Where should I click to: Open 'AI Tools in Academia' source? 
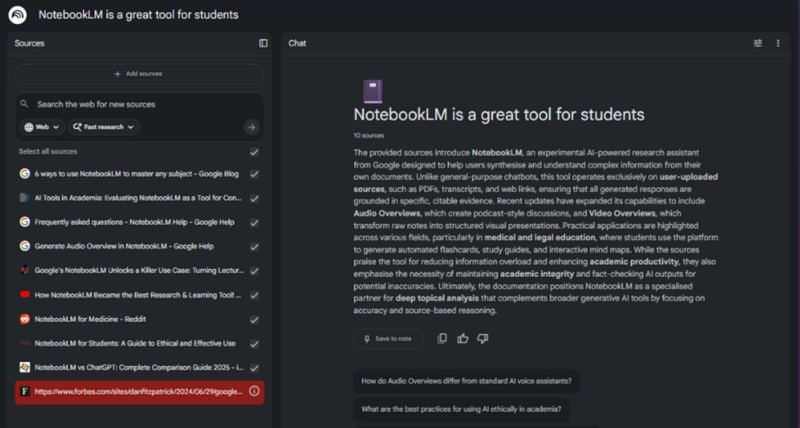click(x=138, y=198)
